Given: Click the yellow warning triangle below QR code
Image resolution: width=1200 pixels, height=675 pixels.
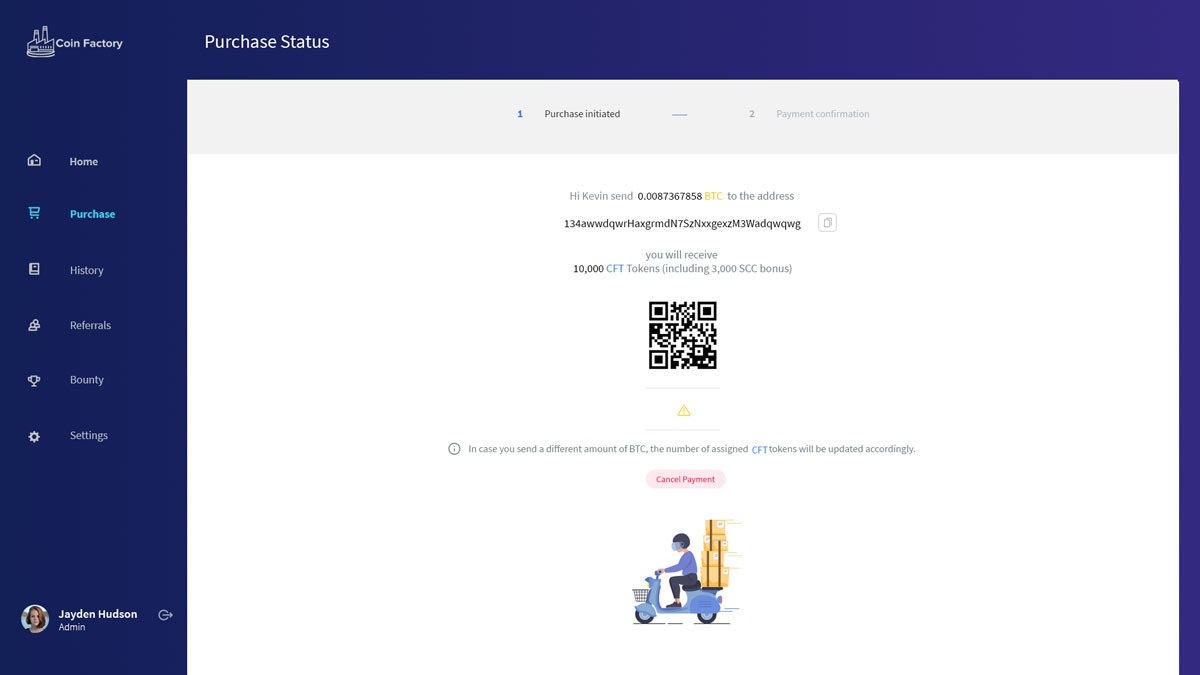Looking at the screenshot, I should click(x=683, y=409).
